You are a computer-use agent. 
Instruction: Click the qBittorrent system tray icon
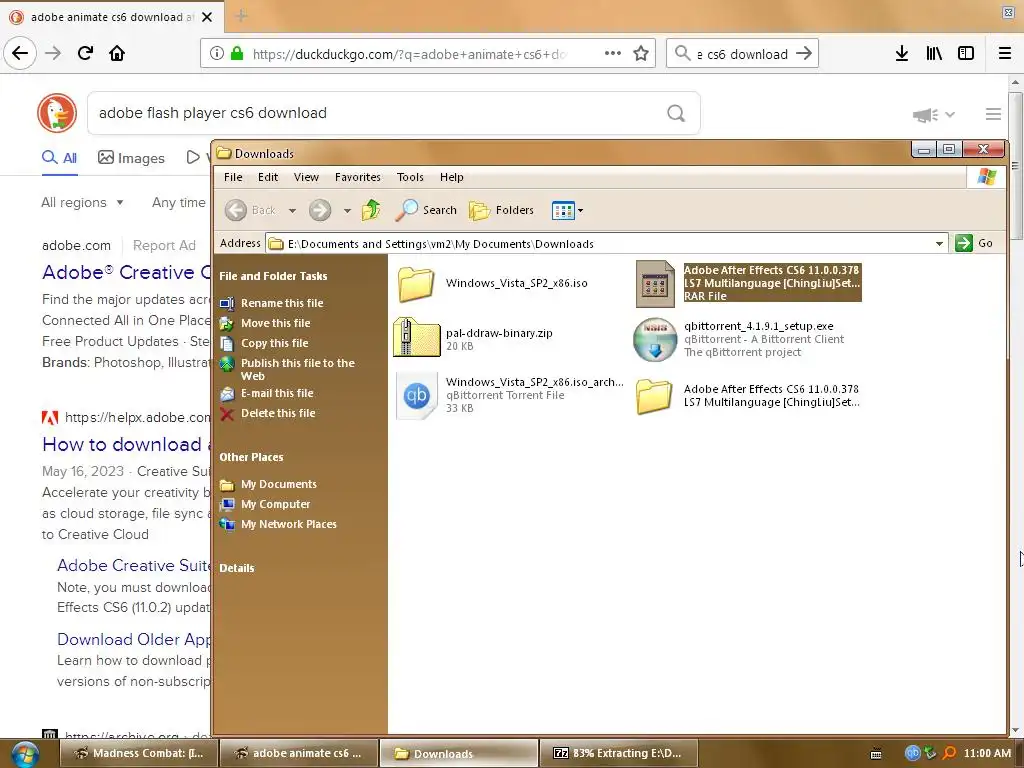(x=912, y=753)
